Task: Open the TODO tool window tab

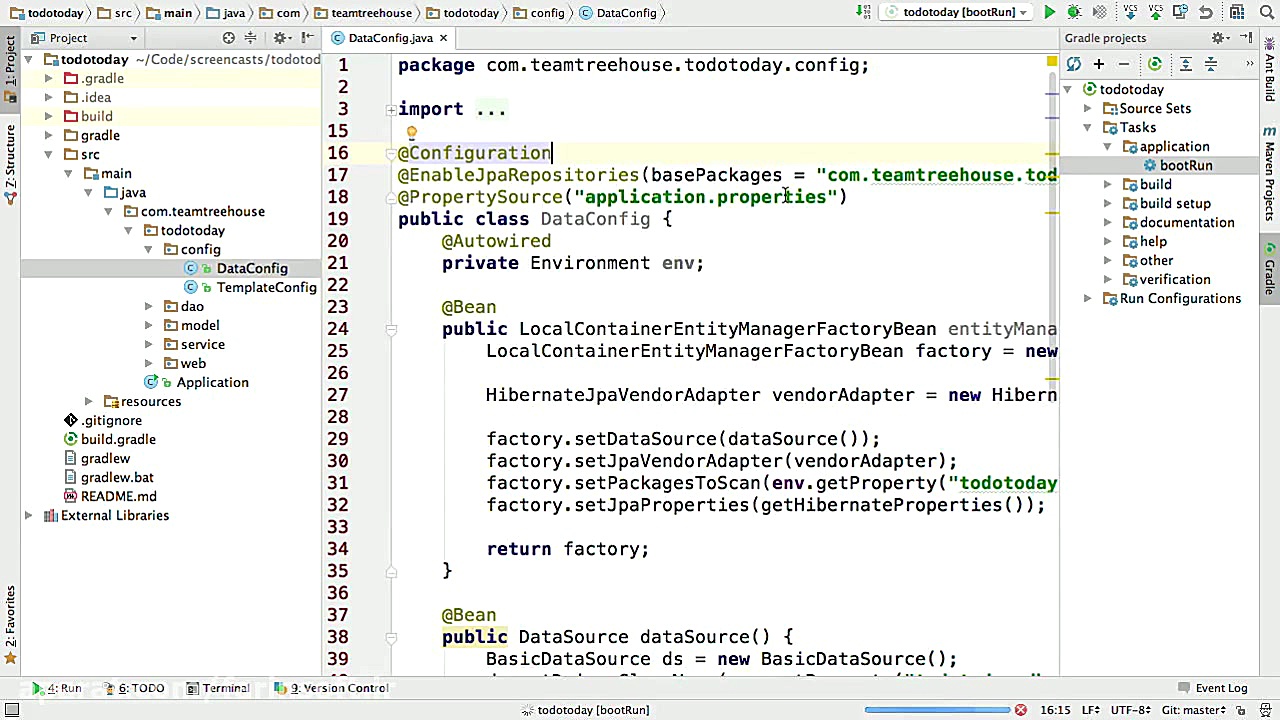Action: pyautogui.click(x=133, y=688)
